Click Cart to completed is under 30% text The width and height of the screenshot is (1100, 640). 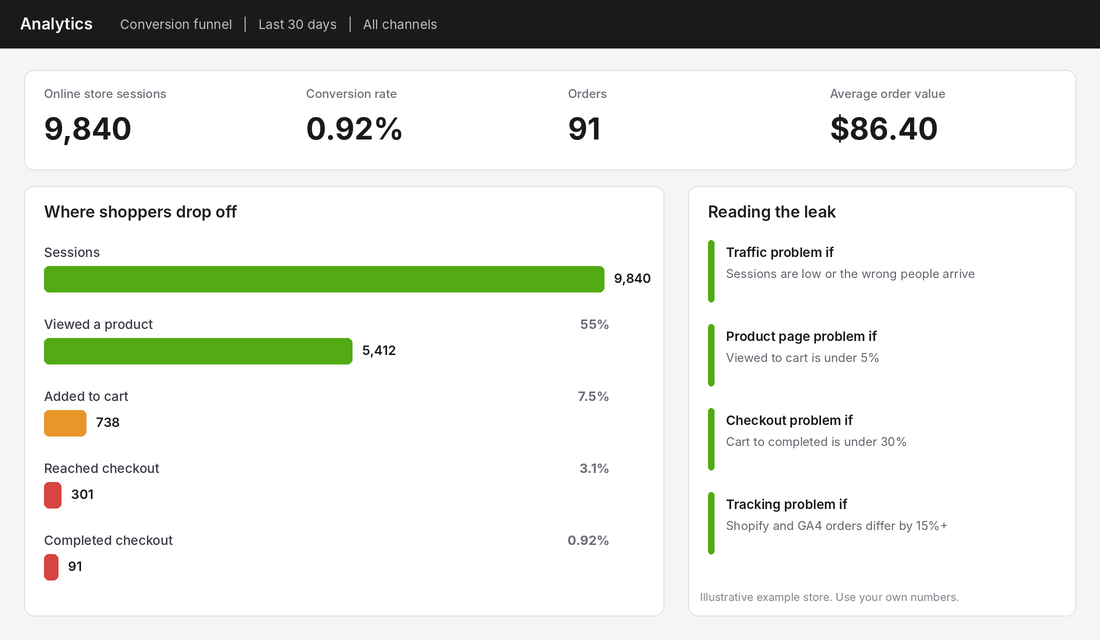point(816,442)
